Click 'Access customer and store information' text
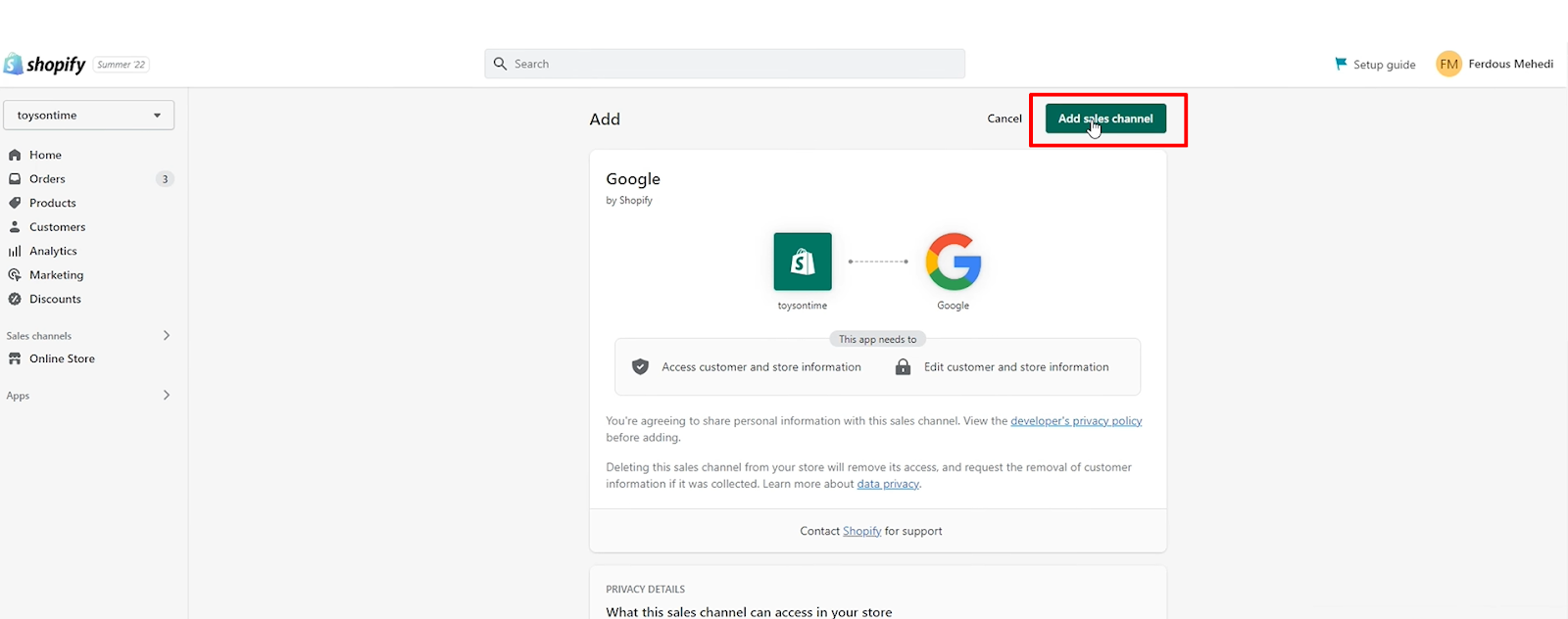This screenshot has height=619, width=1568. click(x=761, y=367)
